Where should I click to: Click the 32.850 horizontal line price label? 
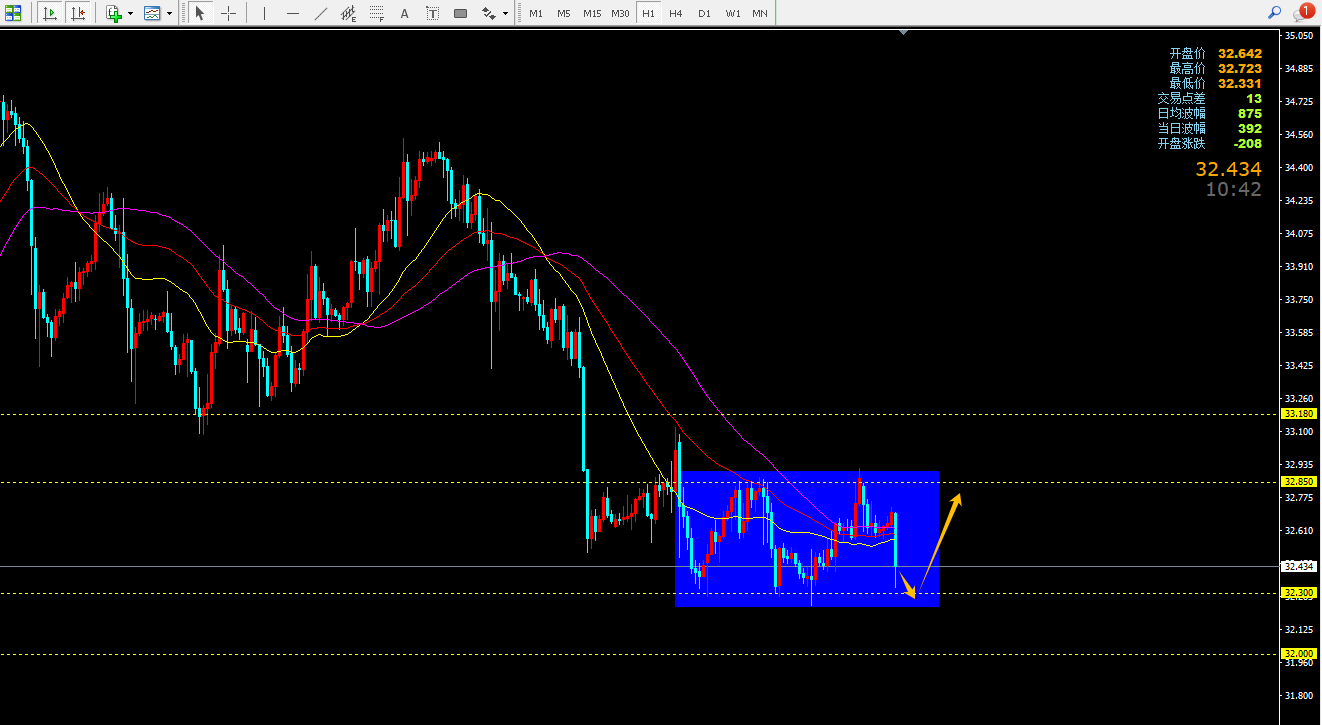[x=1300, y=482]
